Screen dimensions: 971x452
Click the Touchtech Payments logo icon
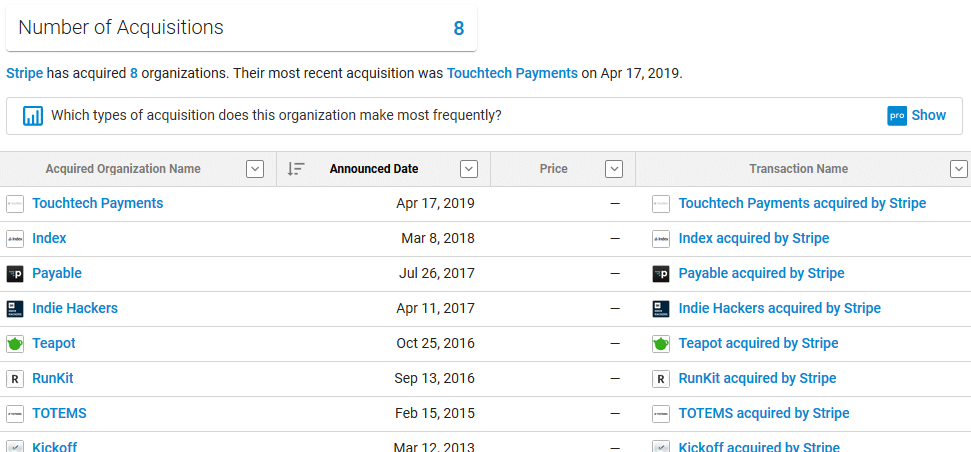(15, 204)
